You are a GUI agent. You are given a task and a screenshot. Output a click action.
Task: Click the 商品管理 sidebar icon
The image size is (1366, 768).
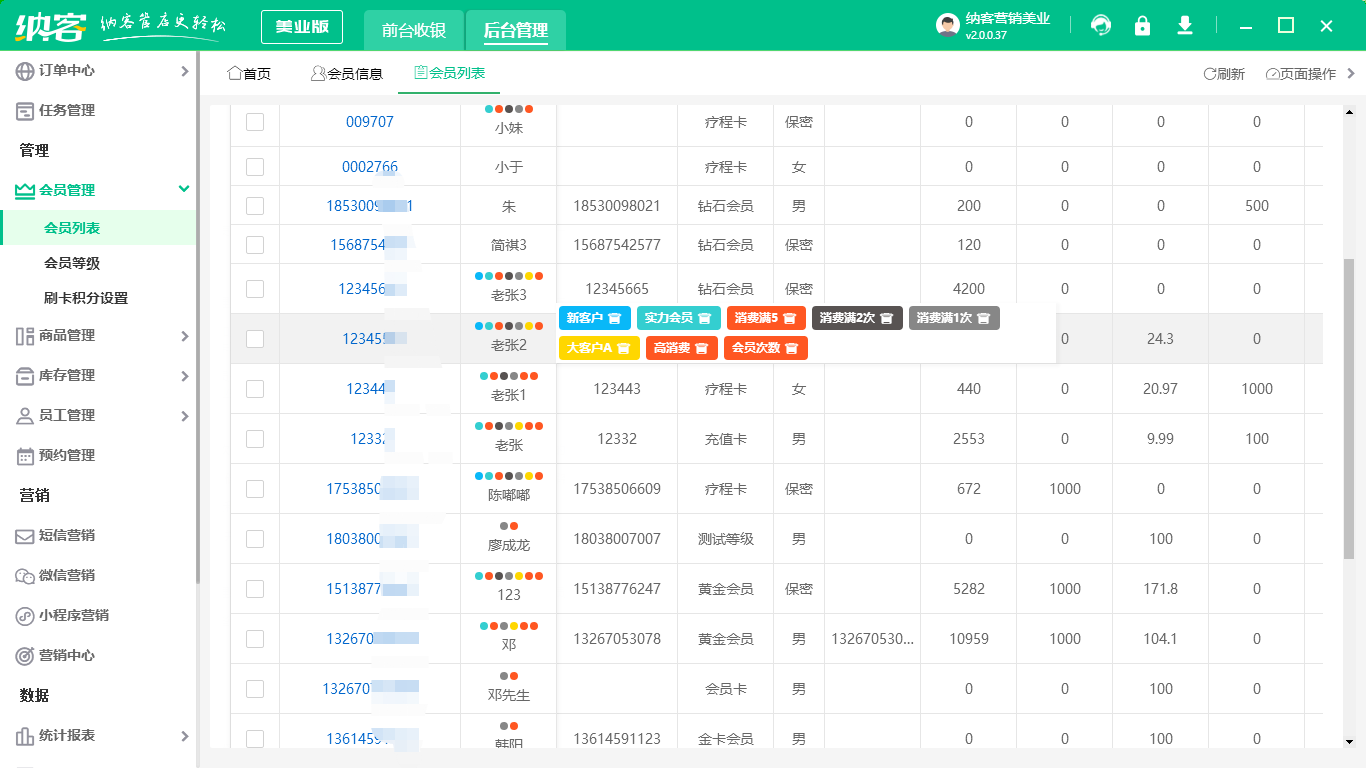coord(24,336)
